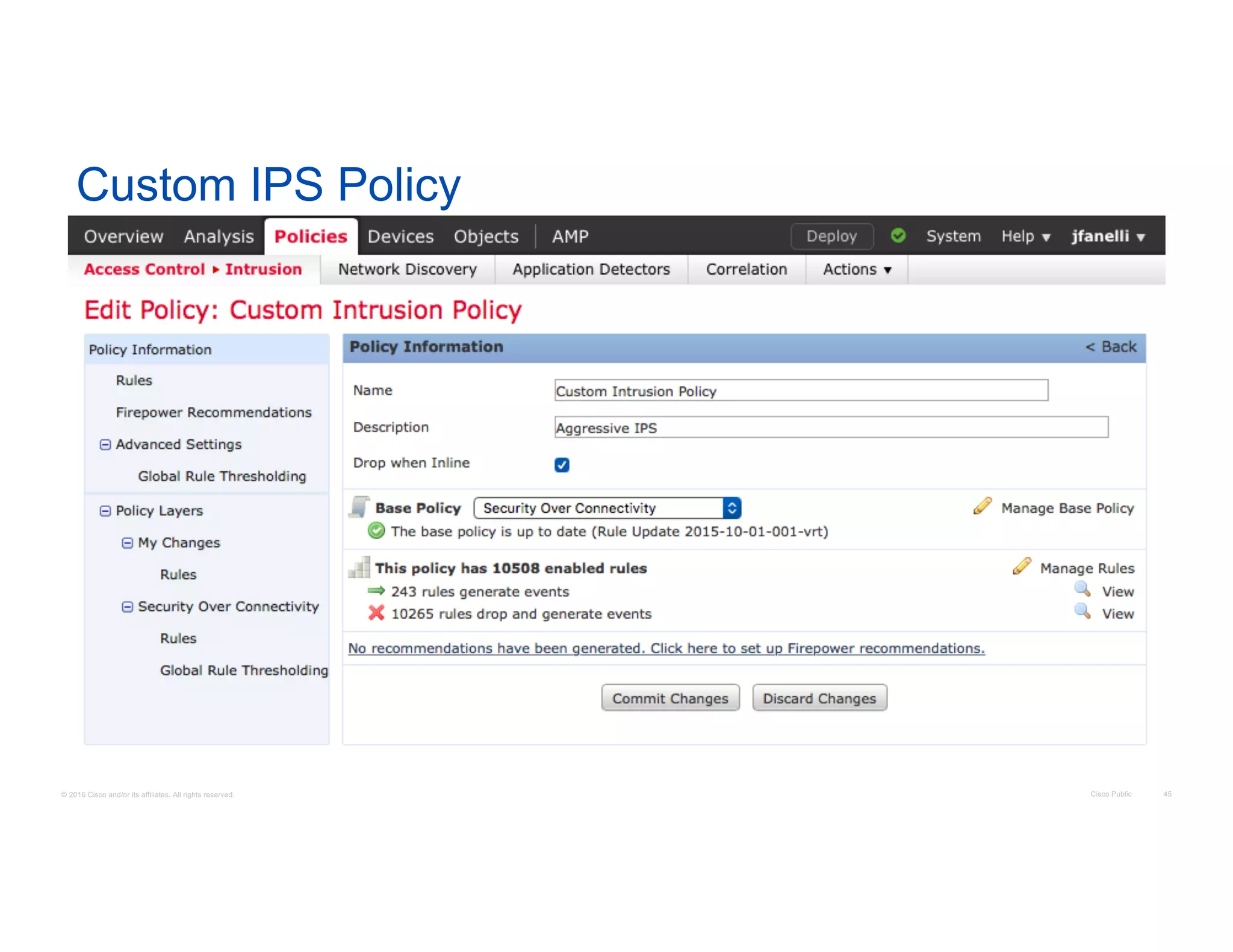Click the green arrow generate events icon
Image resolution: width=1233 pixels, height=952 pixels.
[x=376, y=591]
